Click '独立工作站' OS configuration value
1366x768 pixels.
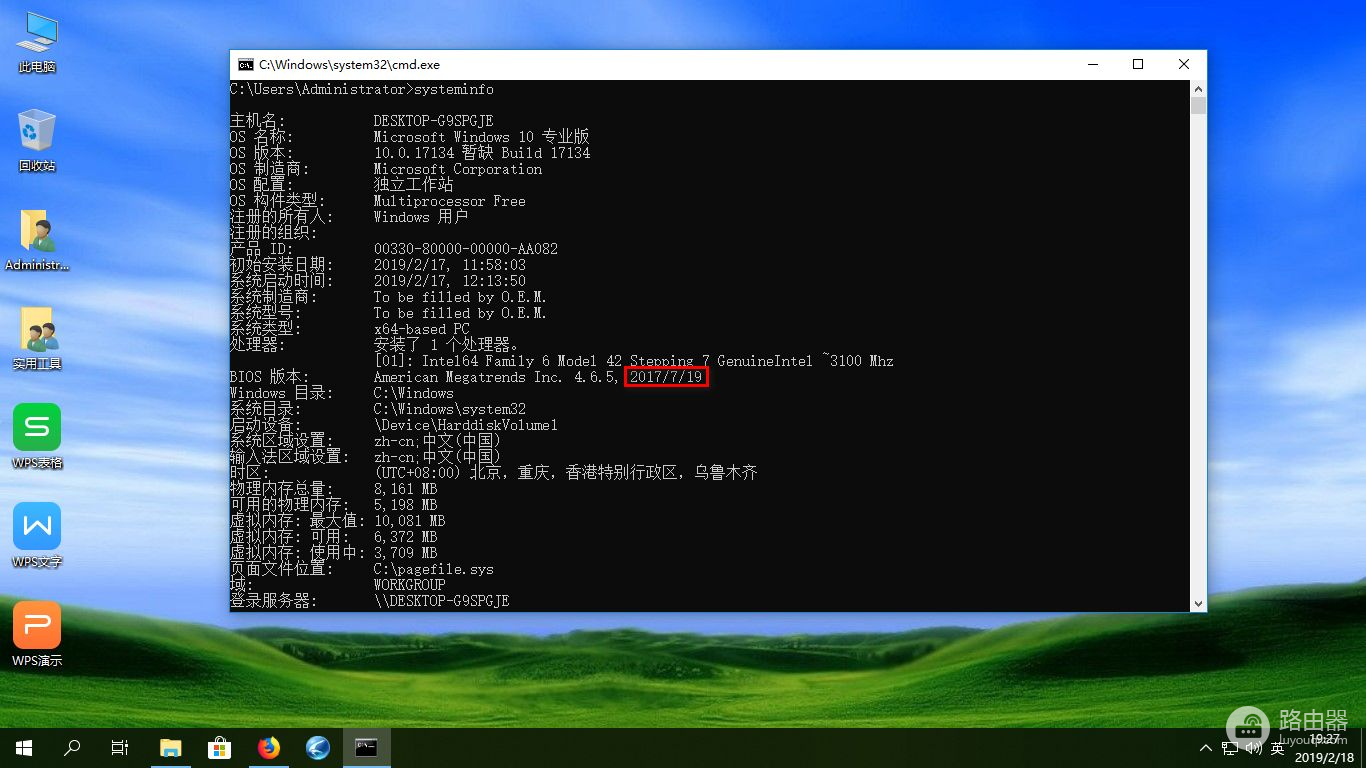[413, 185]
